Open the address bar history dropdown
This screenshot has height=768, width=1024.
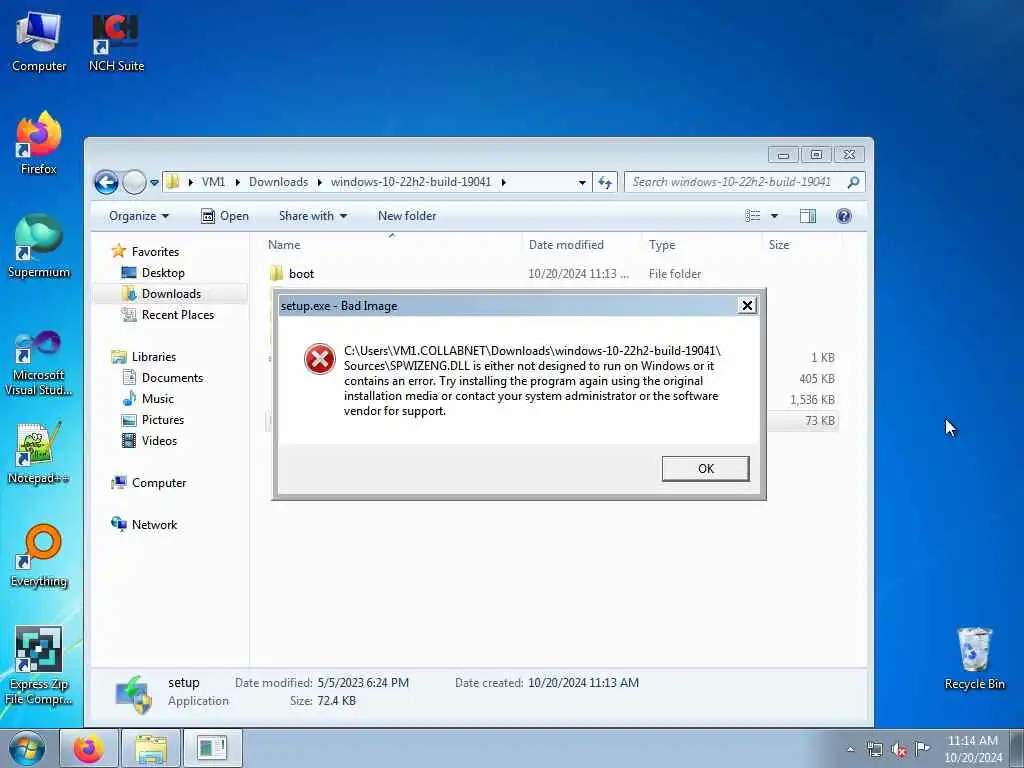(x=582, y=183)
